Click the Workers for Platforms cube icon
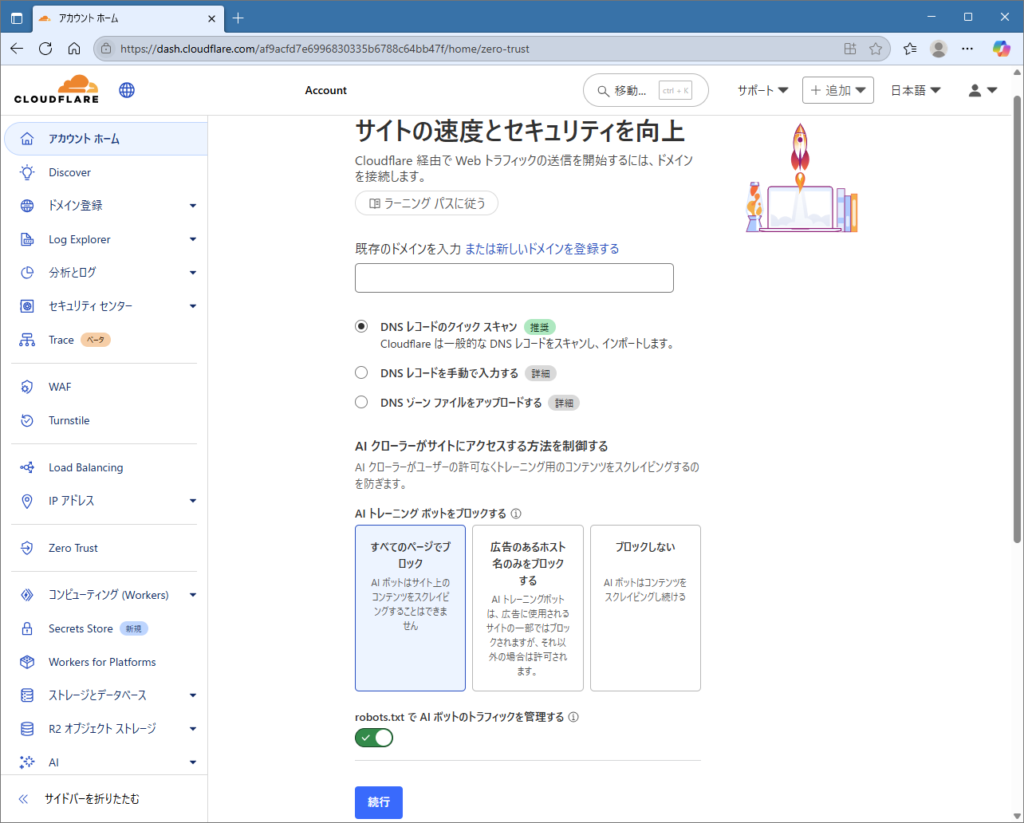 pos(27,662)
